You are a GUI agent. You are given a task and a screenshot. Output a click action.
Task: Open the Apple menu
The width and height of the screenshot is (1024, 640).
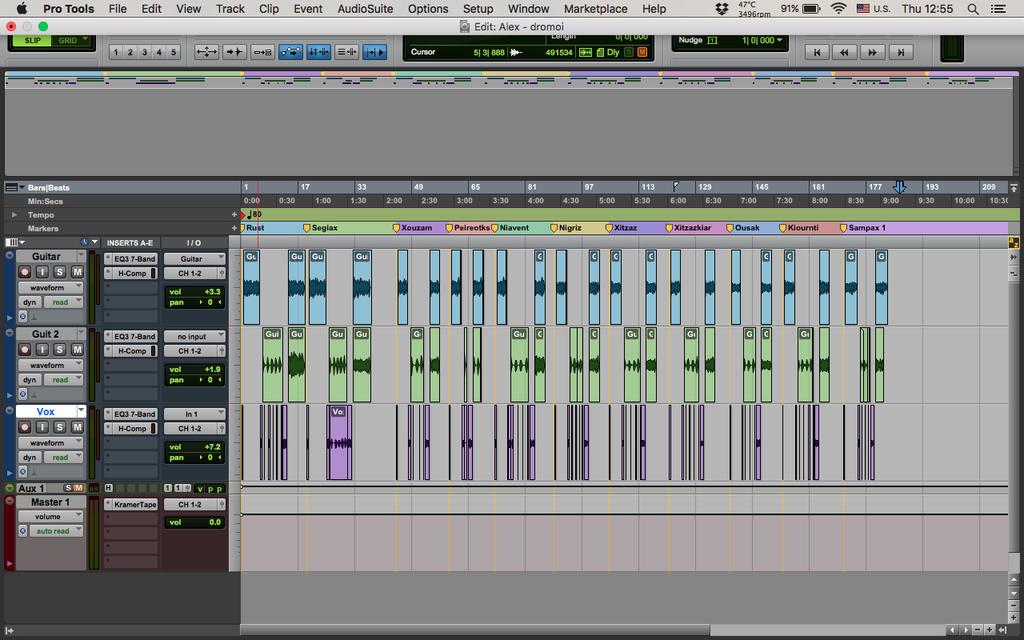pyautogui.click(x=22, y=8)
